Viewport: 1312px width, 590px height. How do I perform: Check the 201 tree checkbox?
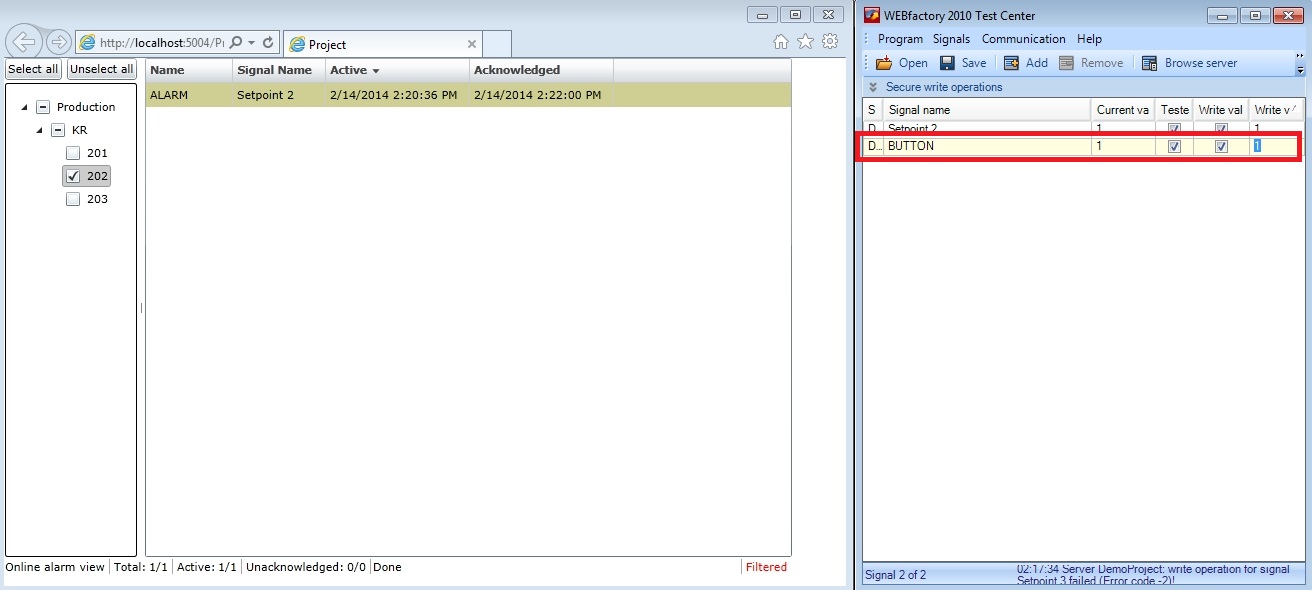pyautogui.click(x=73, y=153)
